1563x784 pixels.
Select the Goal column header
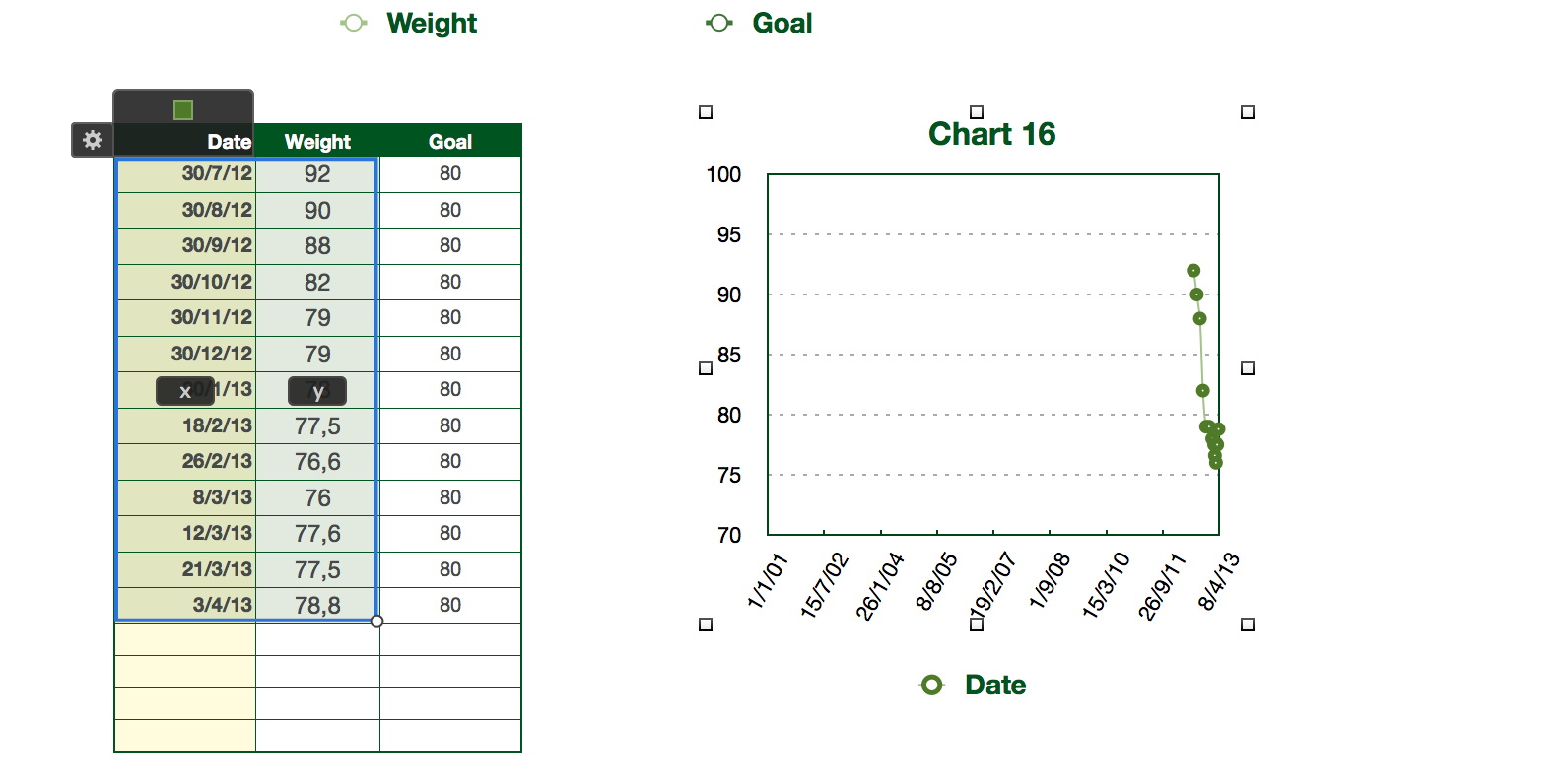click(450, 141)
